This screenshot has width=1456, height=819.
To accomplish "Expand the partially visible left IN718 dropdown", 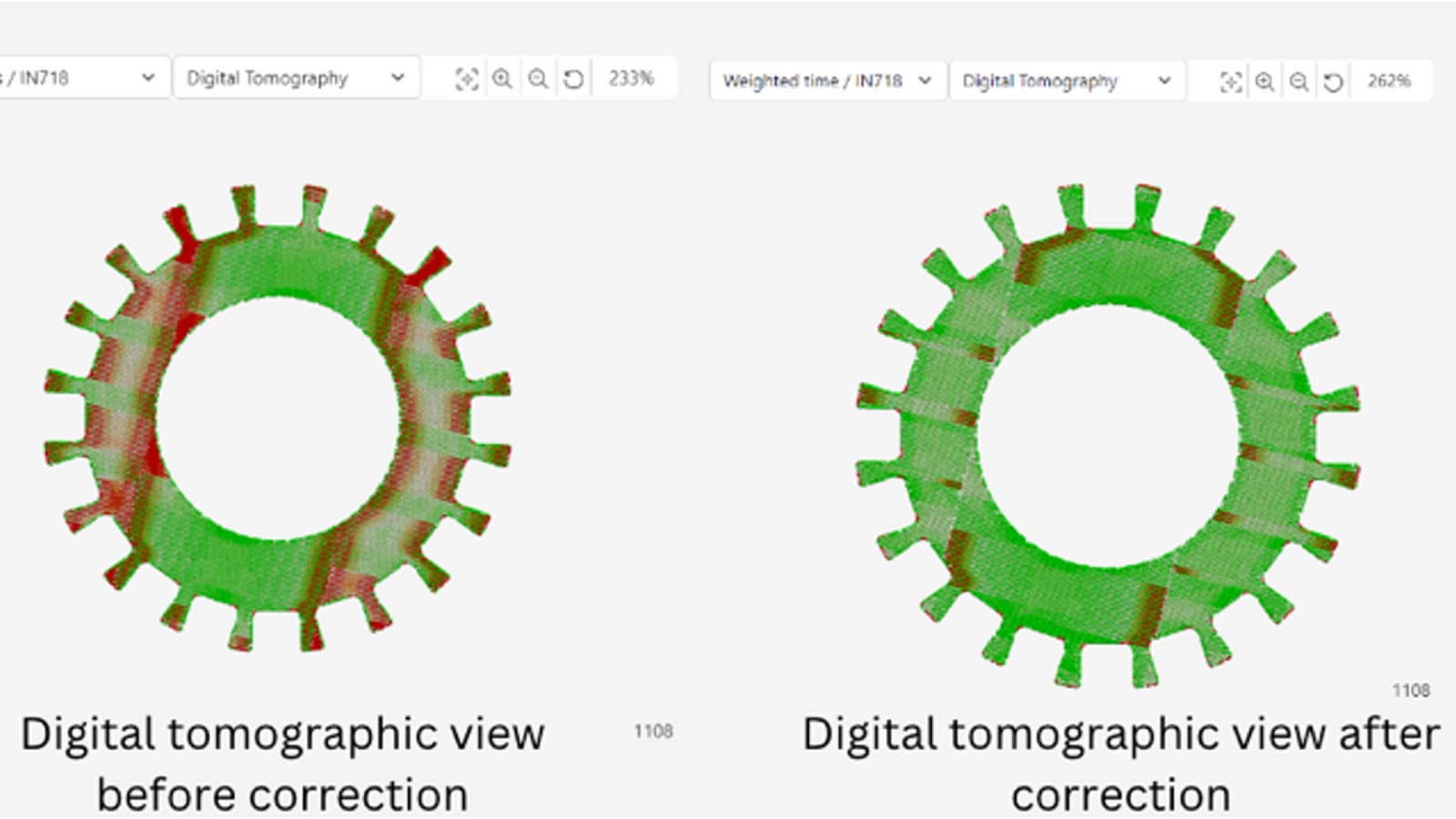I will click(x=84, y=78).
